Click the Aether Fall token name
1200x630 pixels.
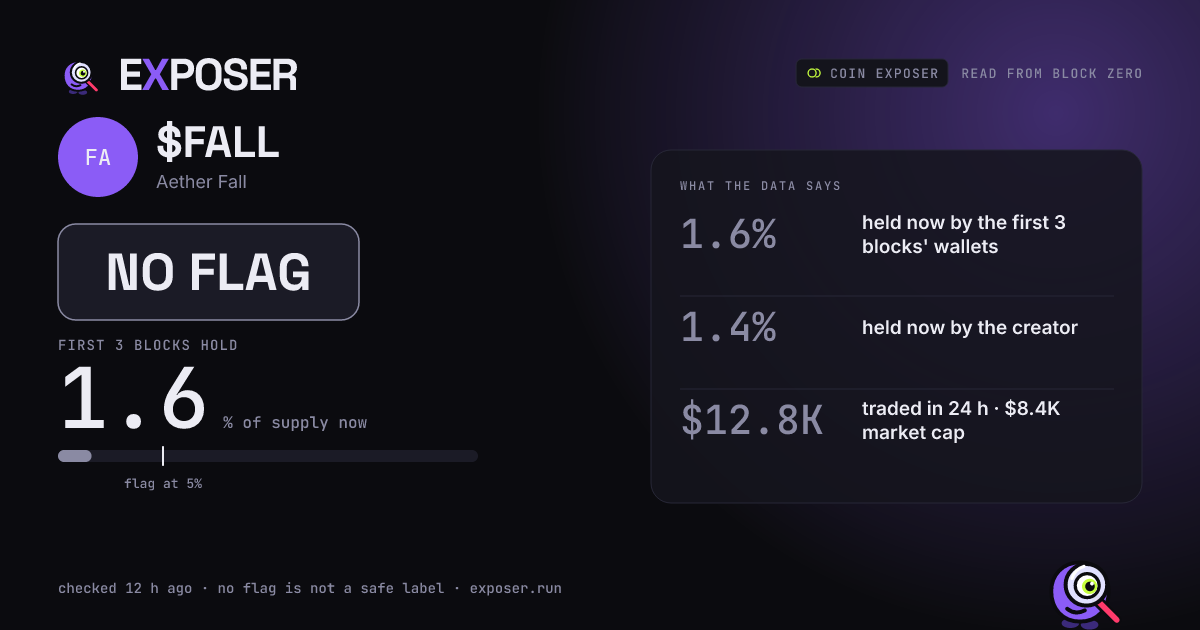click(201, 182)
